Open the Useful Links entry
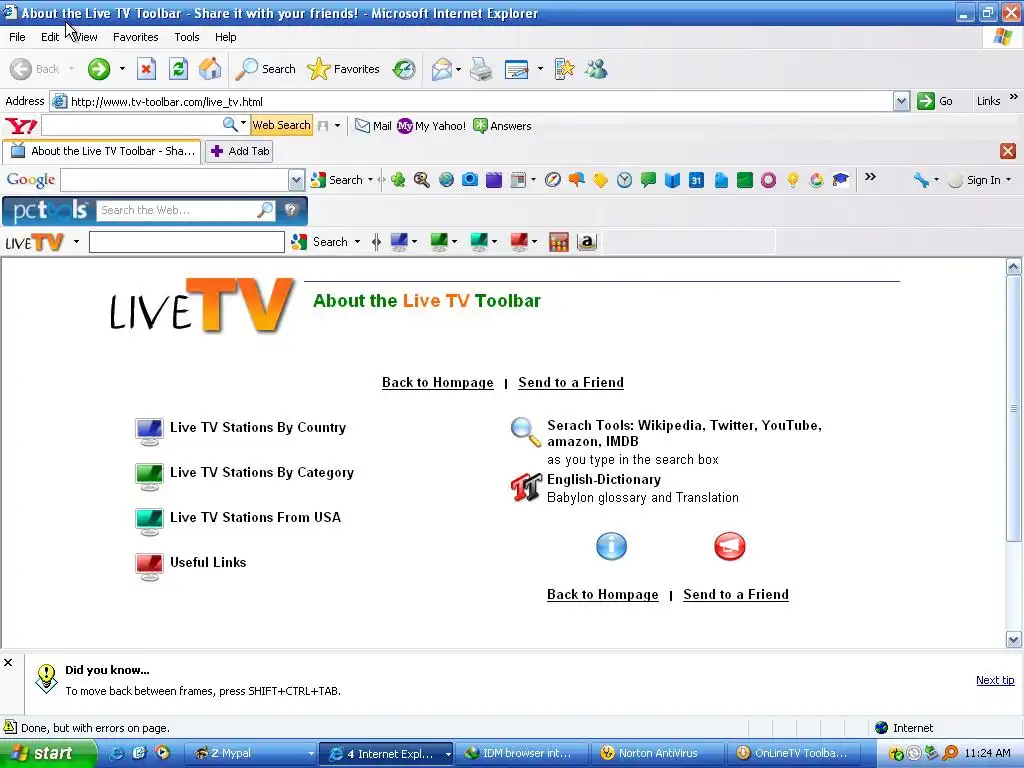The width and height of the screenshot is (1024, 768). click(x=208, y=562)
